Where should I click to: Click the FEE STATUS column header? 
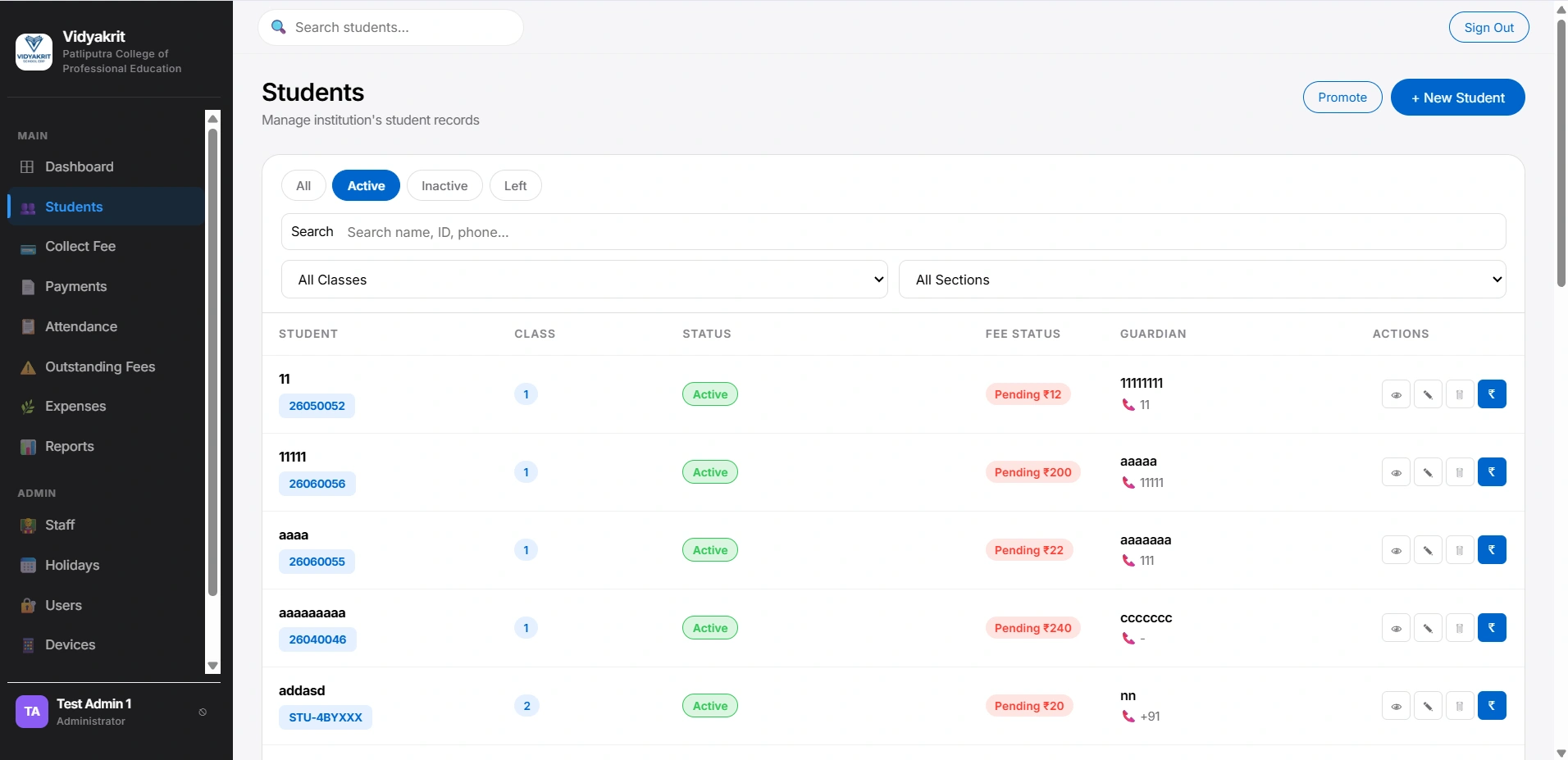tap(1023, 334)
